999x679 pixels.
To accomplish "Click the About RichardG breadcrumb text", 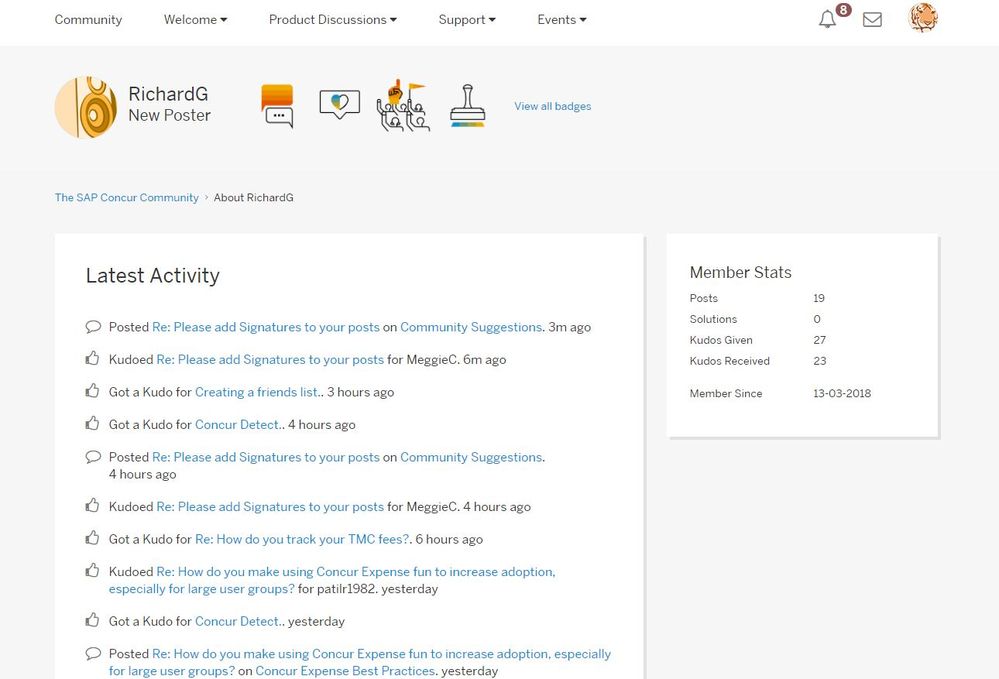I will pos(254,197).
